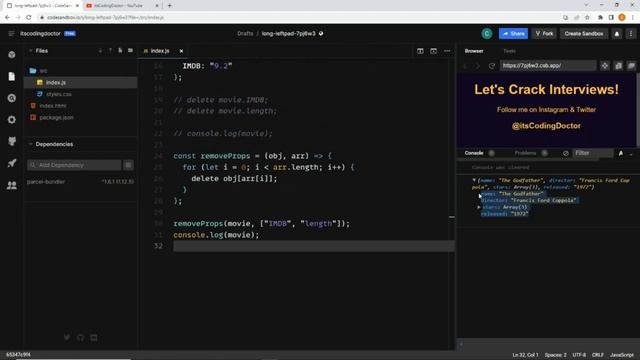Open editor more options three-dot menu

447,51
